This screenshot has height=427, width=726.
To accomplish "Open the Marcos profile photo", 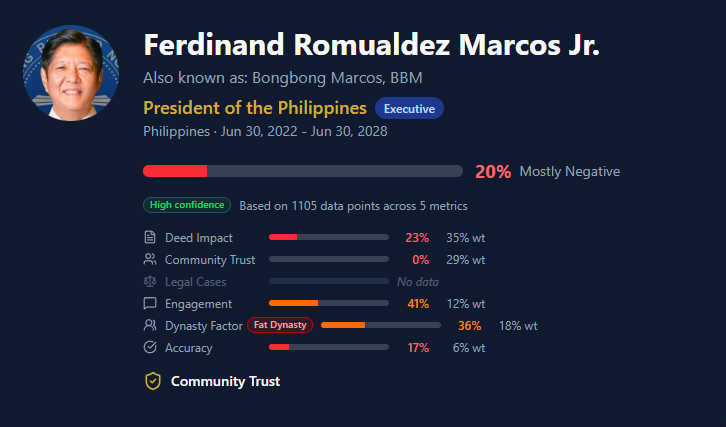I will (x=69, y=75).
